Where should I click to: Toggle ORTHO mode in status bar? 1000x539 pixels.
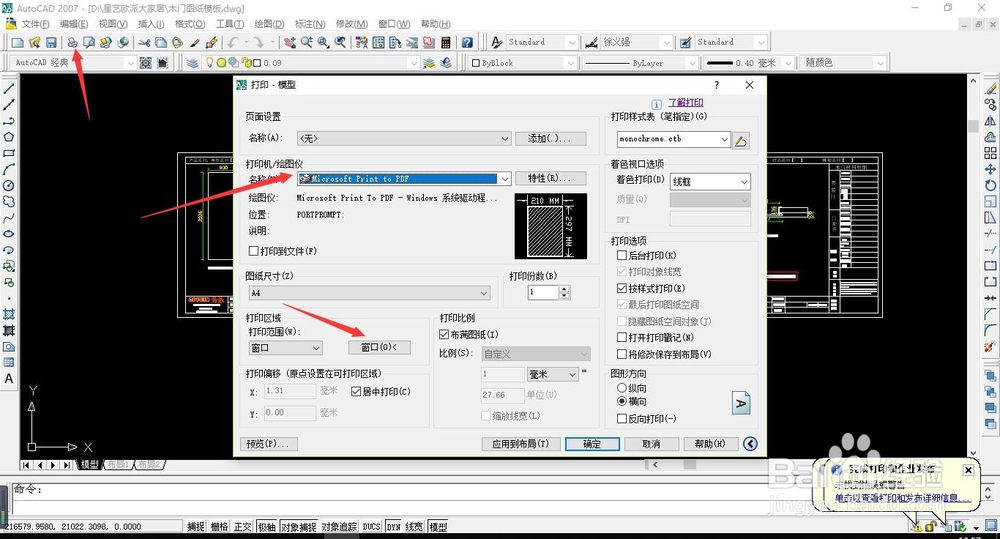coord(242,527)
